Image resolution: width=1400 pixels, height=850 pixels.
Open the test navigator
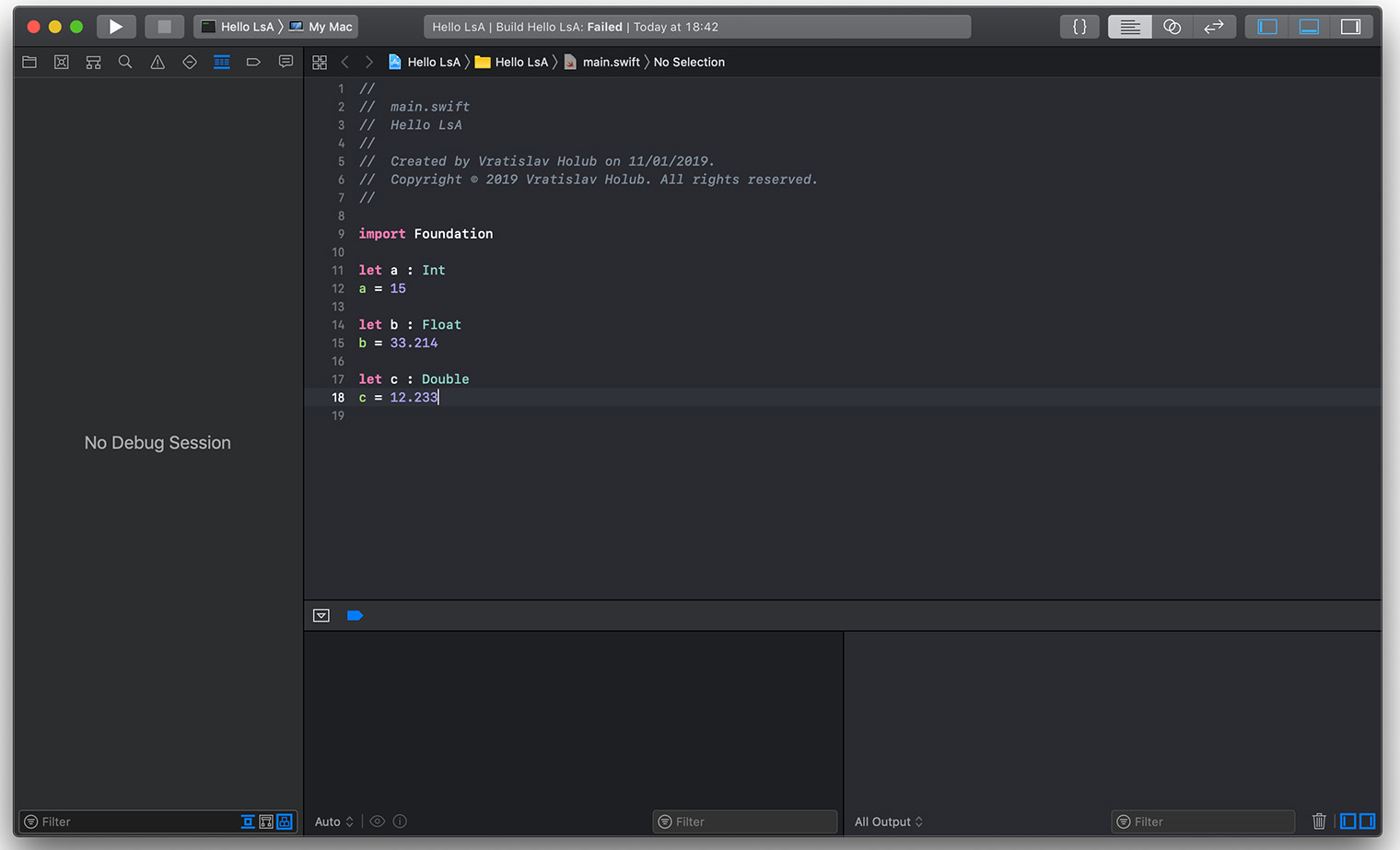pyautogui.click(x=190, y=62)
